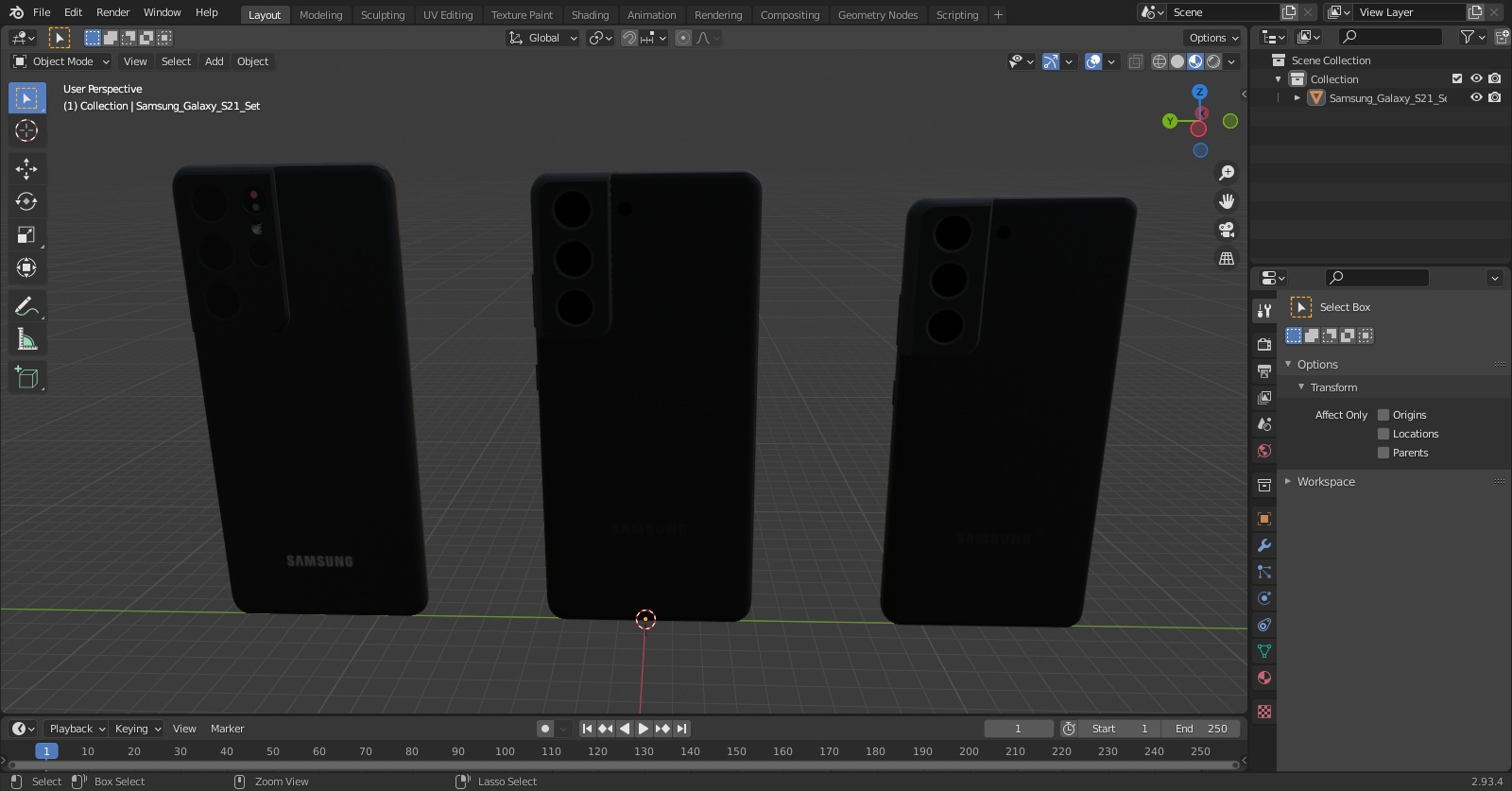Viewport: 1512px width, 791px height.
Task: Open the Global transform orientation dropdown
Action: 543,38
